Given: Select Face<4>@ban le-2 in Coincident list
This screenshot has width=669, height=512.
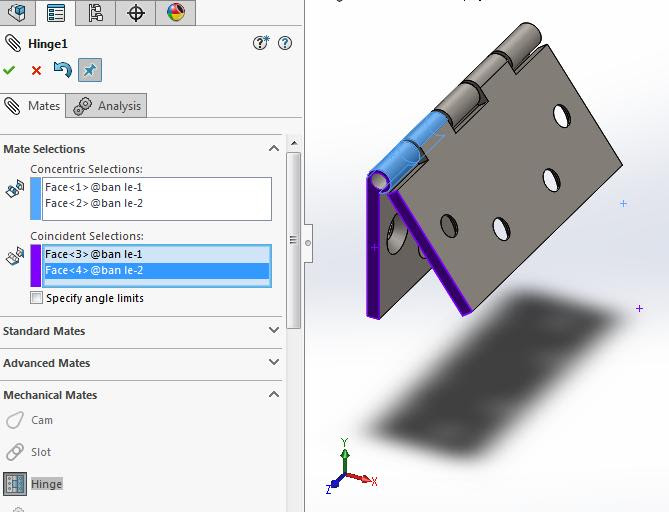Looking at the screenshot, I should coord(157,271).
